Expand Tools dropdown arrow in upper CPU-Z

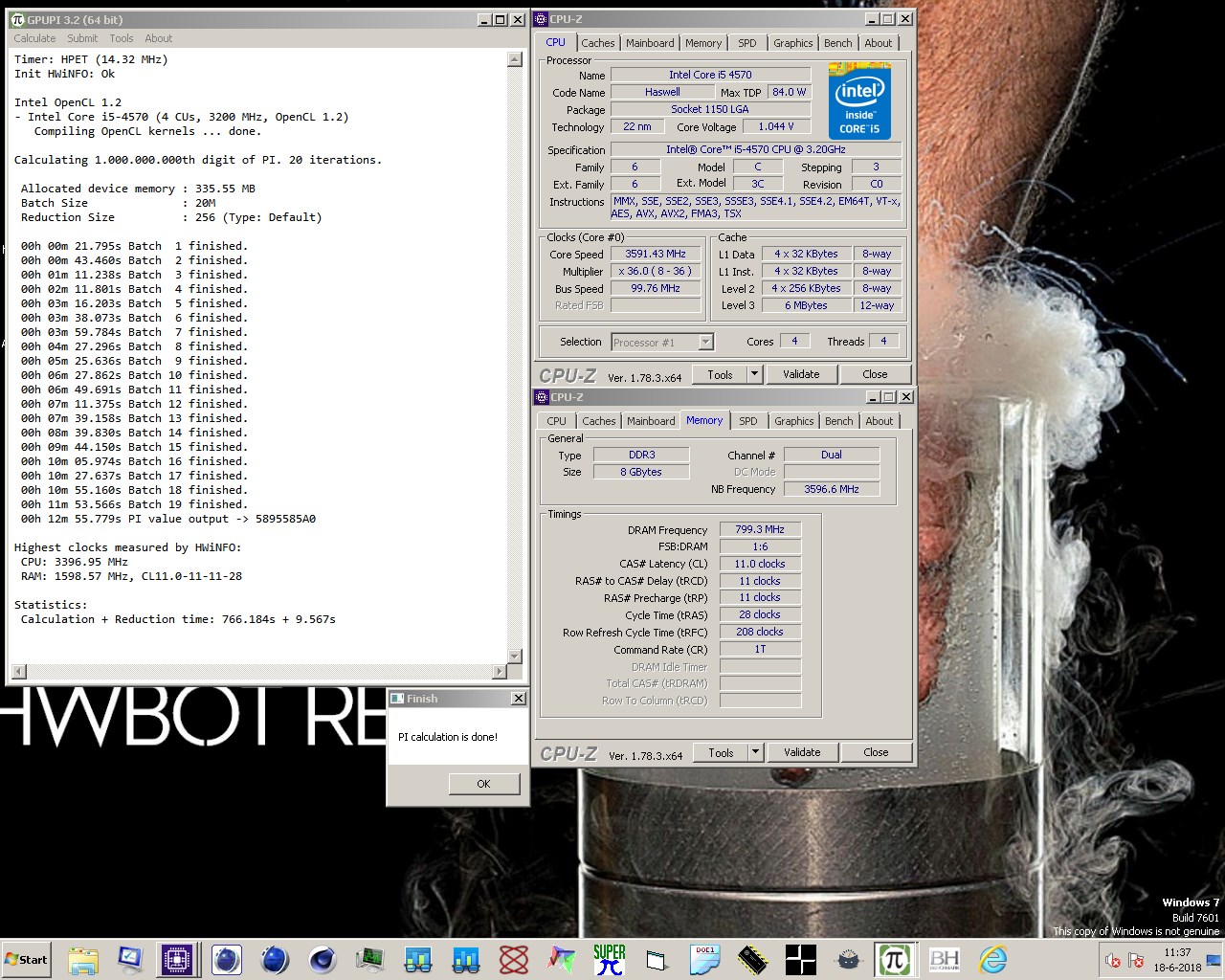coord(754,374)
